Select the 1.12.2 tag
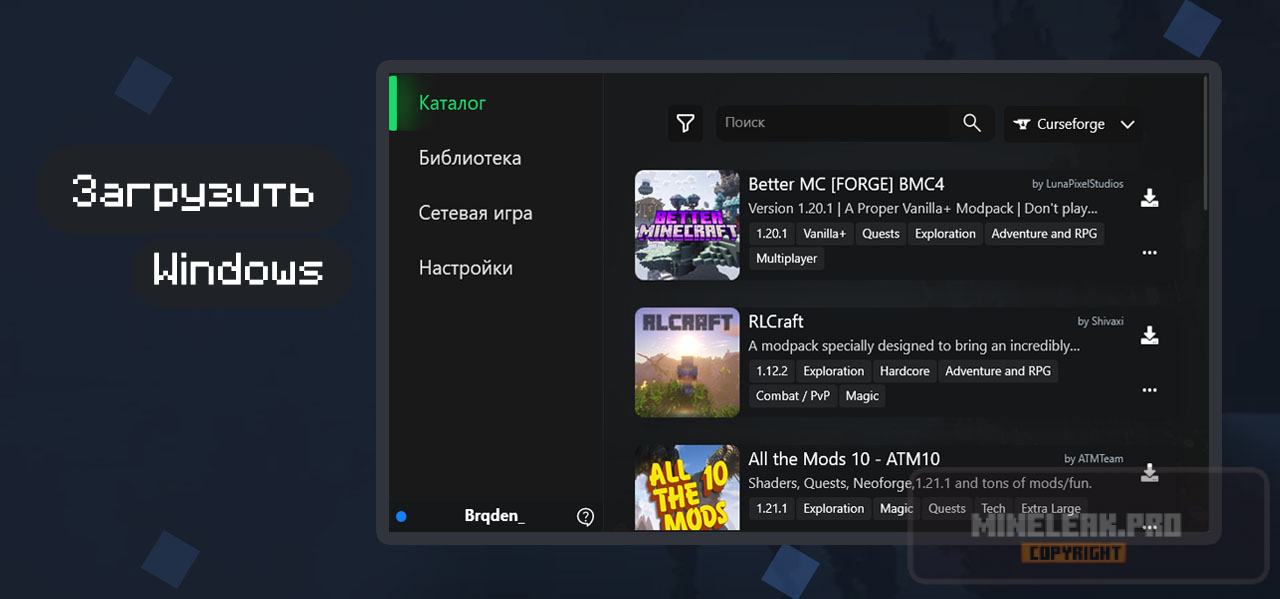Screen dimensions: 1280x599 (772, 371)
